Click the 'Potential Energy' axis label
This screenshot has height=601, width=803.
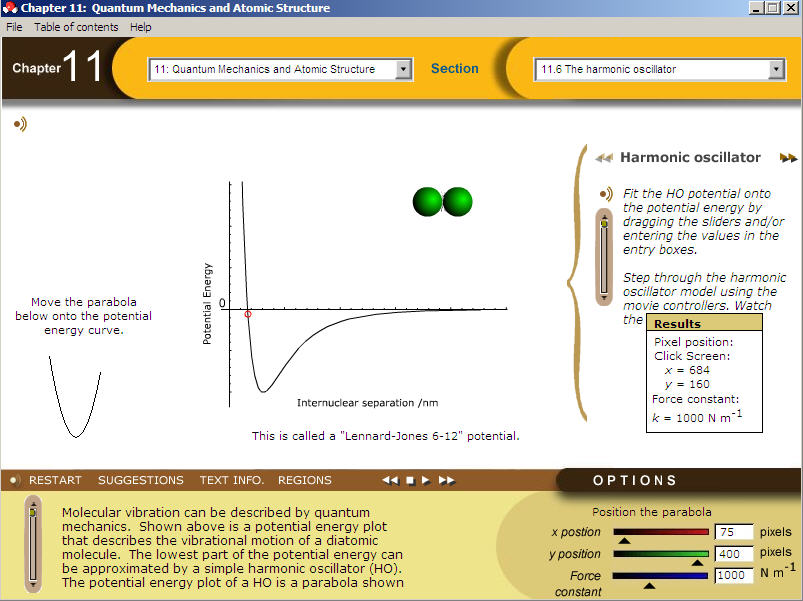[x=207, y=304]
